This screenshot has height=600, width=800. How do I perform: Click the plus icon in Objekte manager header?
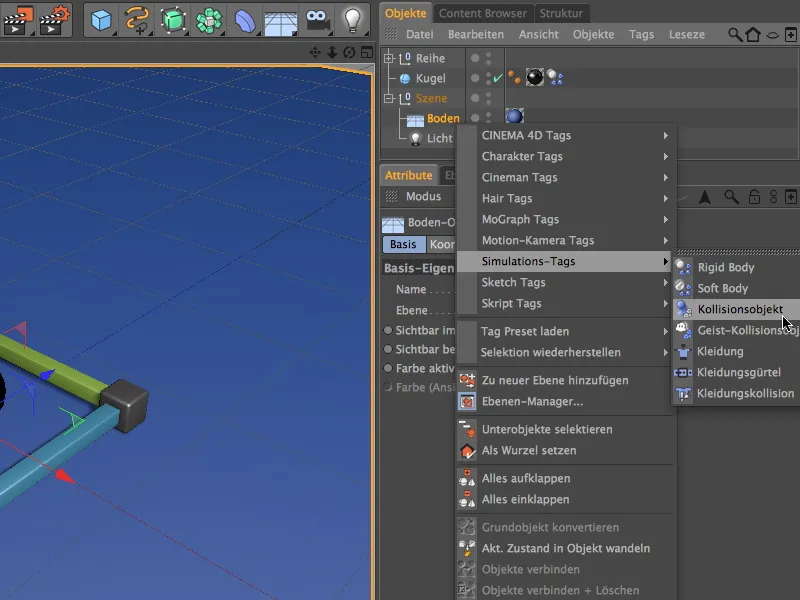point(790,35)
